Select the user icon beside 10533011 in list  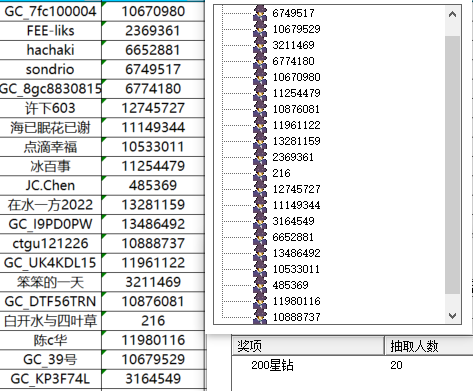pos(260,269)
